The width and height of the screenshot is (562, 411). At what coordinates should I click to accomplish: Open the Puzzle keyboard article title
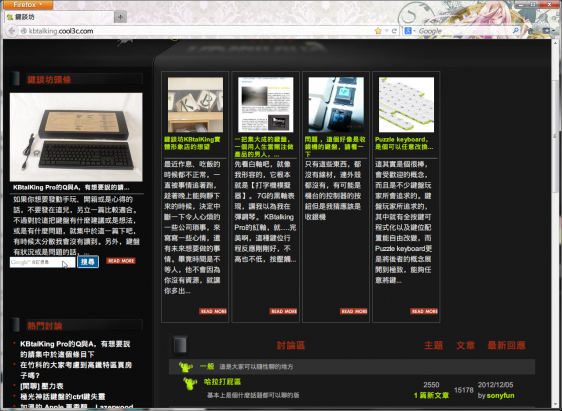(x=404, y=143)
